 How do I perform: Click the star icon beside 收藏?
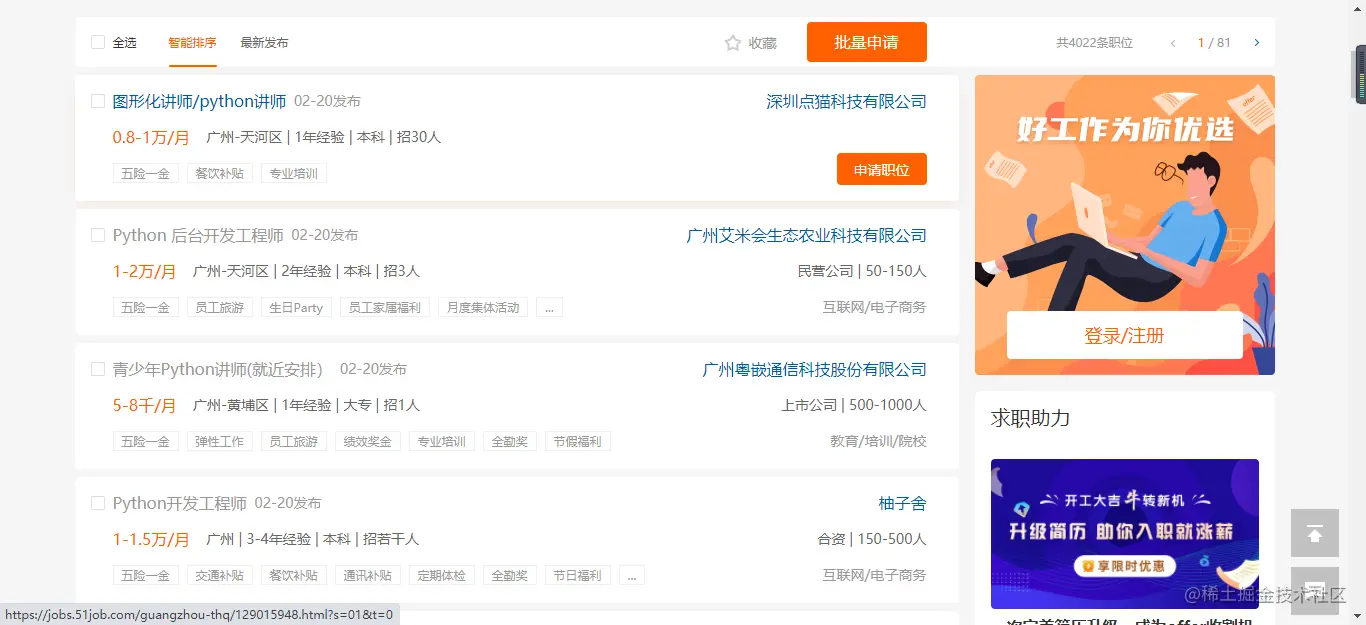(x=733, y=43)
